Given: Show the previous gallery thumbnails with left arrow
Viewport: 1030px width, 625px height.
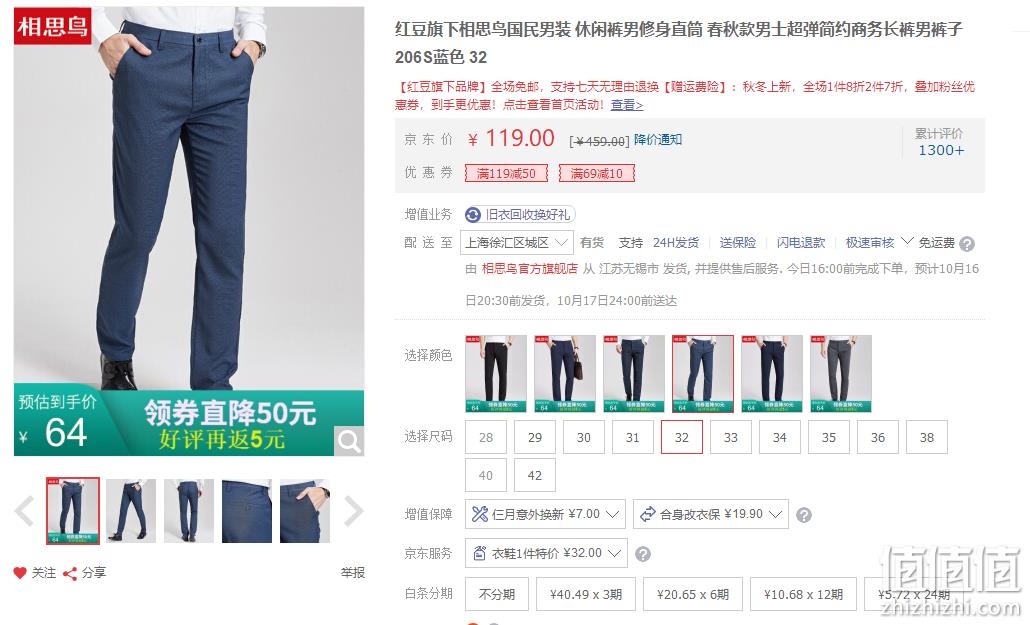Looking at the screenshot, I should 25,511.
